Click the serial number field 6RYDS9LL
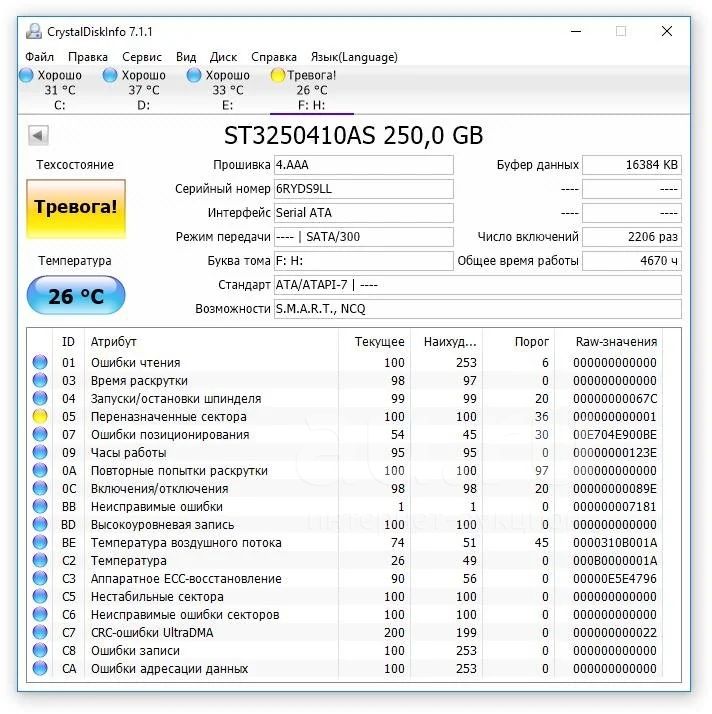This screenshot has width=712, height=714. tap(363, 189)
